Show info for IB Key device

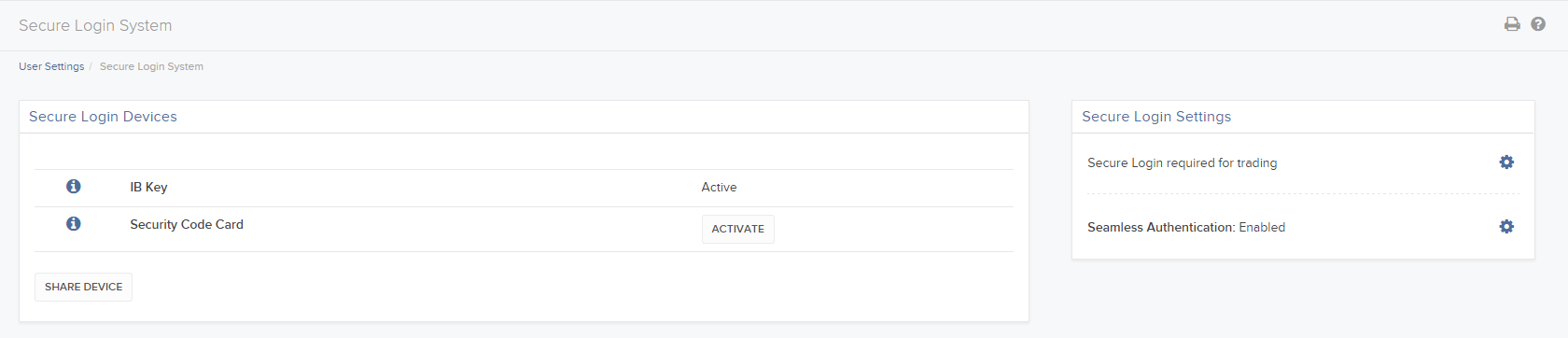point(74,187)
